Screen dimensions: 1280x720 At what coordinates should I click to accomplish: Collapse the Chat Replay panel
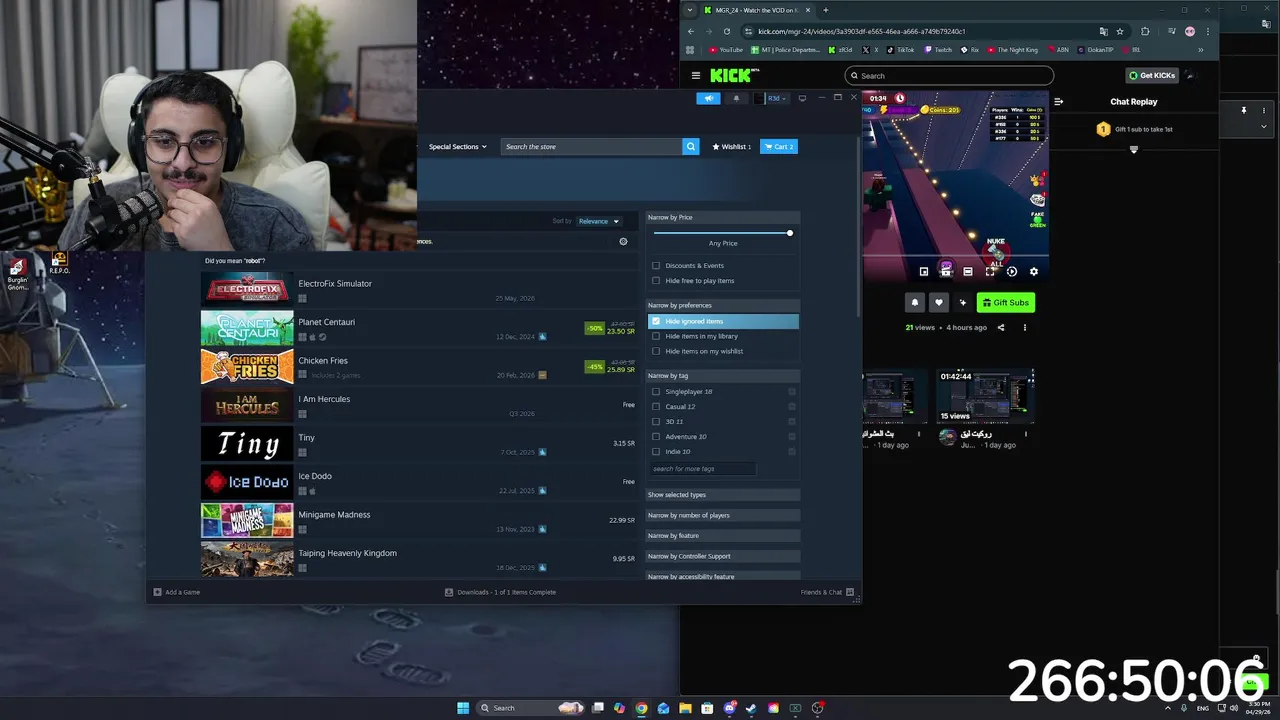(x=1059, y=101)
